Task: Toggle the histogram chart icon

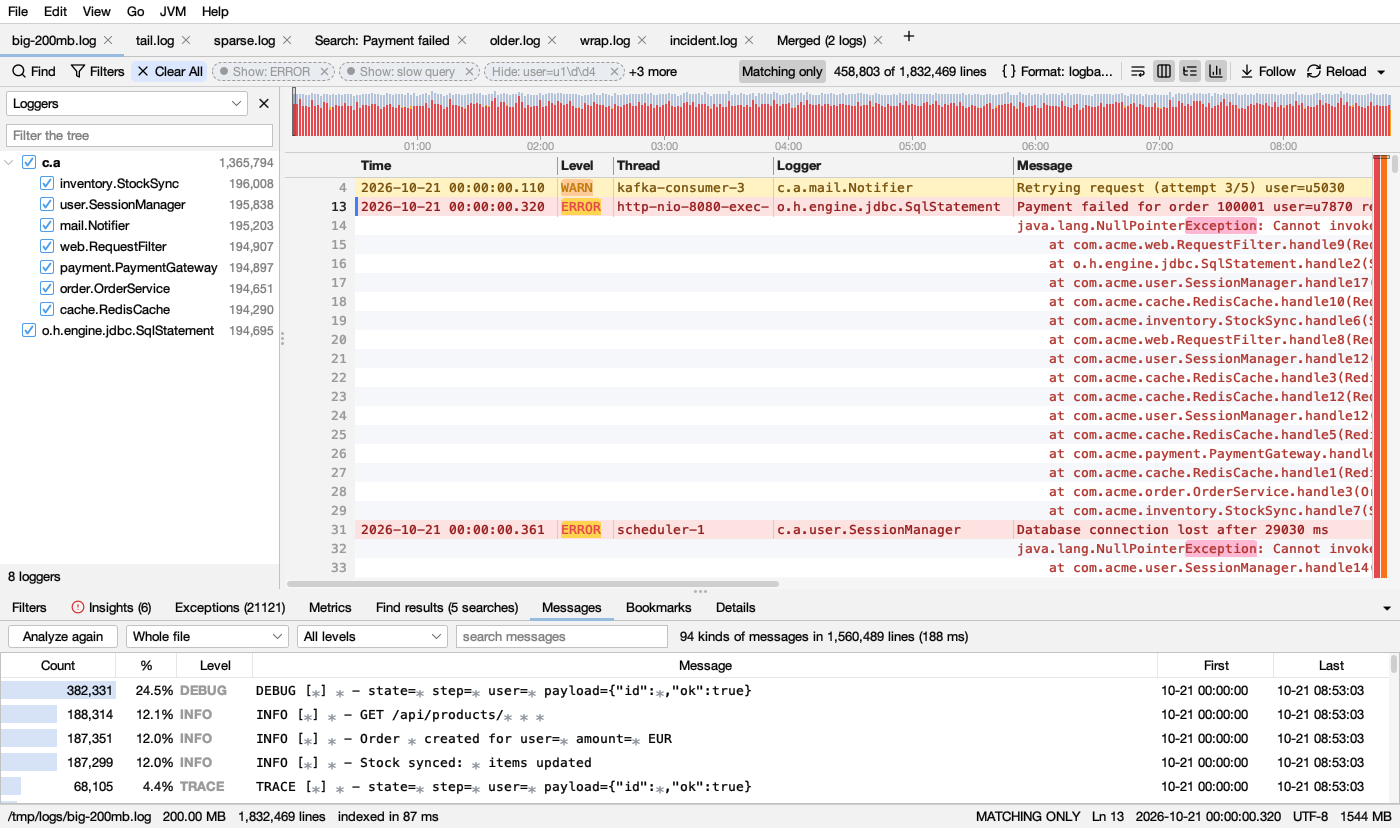Action: [1216, 71]
